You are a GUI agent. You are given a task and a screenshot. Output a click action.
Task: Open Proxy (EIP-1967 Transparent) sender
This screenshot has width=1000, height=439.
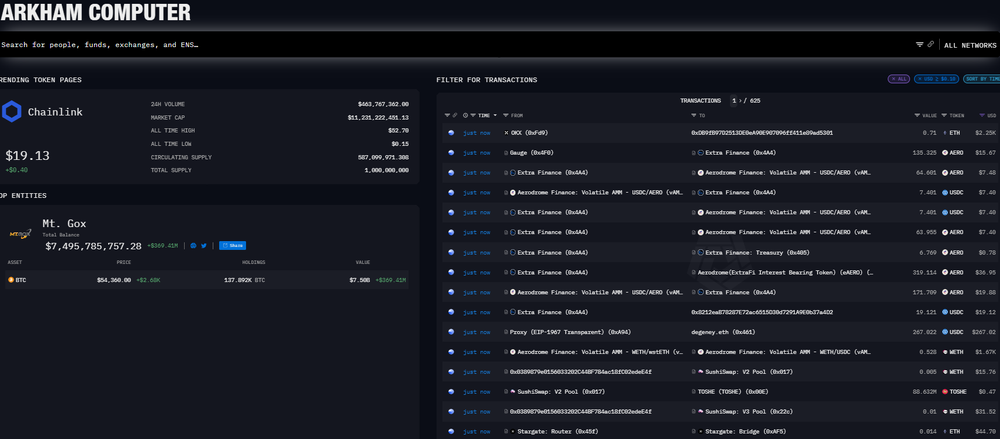(x=571, y=332)
